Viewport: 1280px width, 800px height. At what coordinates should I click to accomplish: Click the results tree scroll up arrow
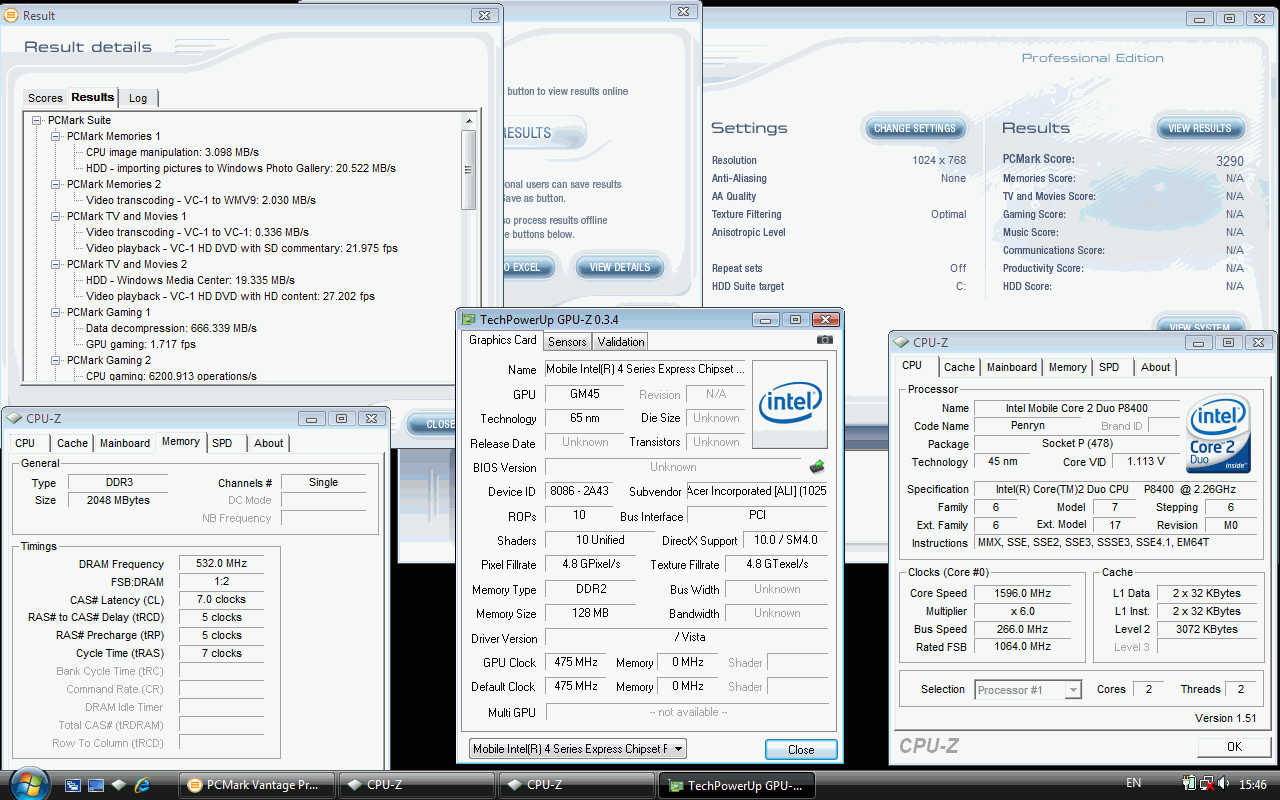pos(469,120)
